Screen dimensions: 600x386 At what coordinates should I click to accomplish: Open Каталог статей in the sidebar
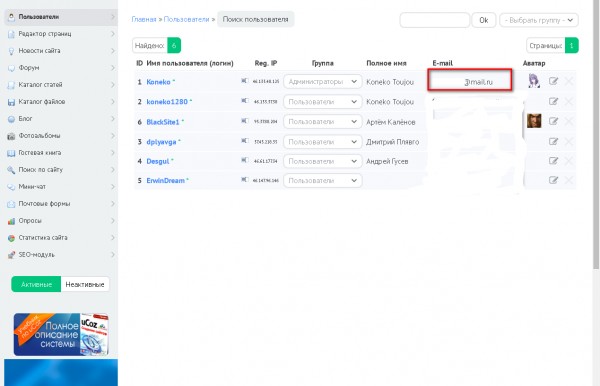pos(61,85)
